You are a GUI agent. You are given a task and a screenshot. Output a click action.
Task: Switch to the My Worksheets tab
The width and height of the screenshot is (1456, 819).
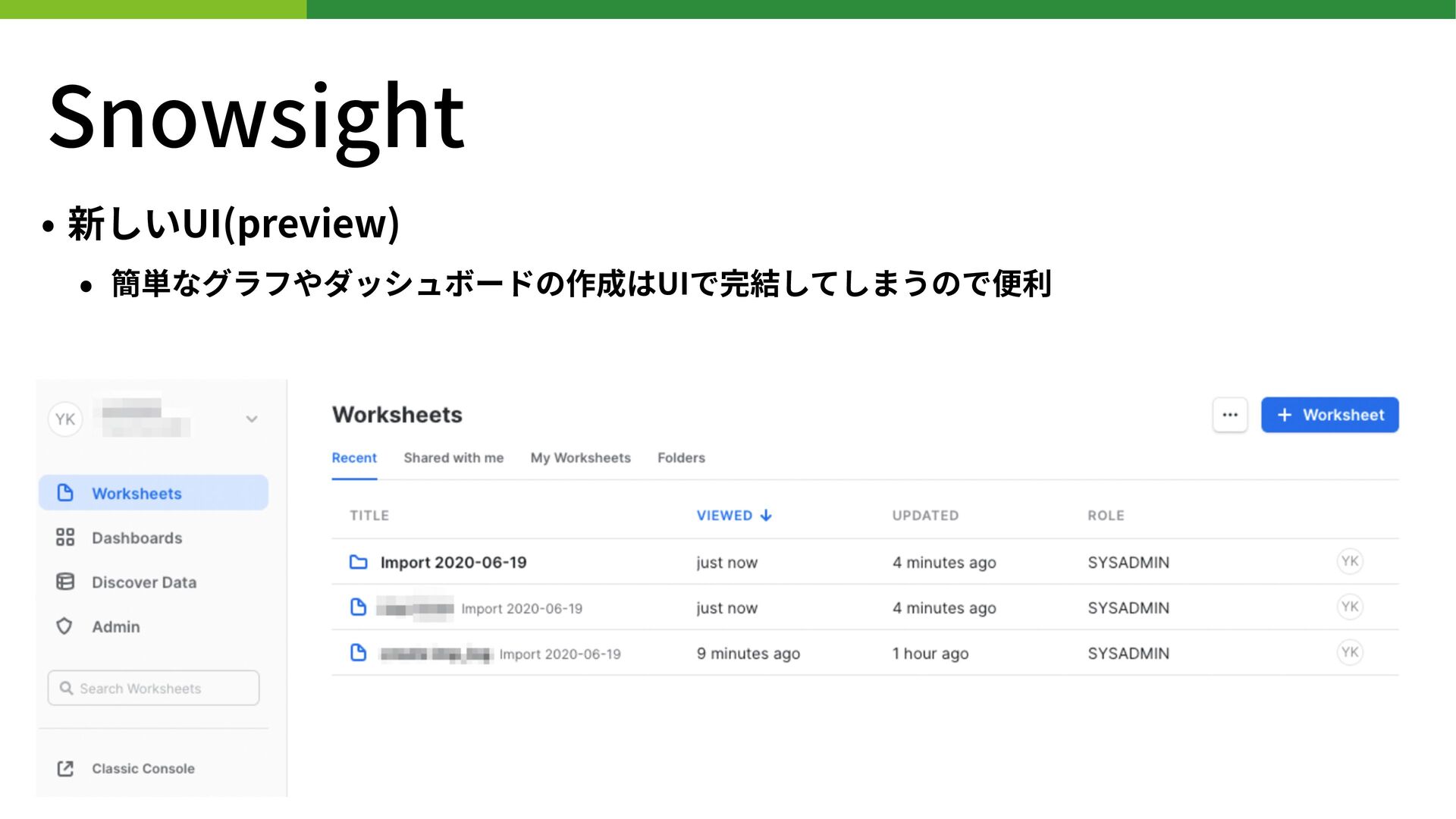point(580,458)
